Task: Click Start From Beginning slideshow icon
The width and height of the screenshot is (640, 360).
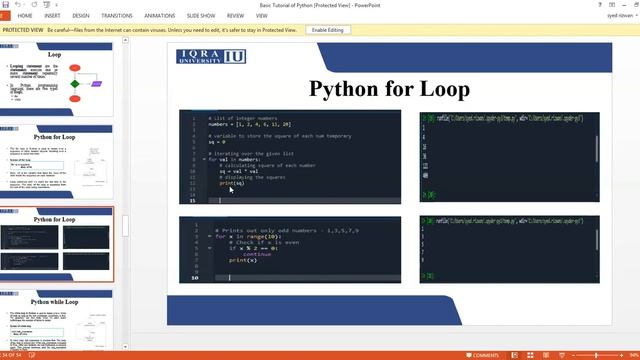Action: (x=47, y=4)
